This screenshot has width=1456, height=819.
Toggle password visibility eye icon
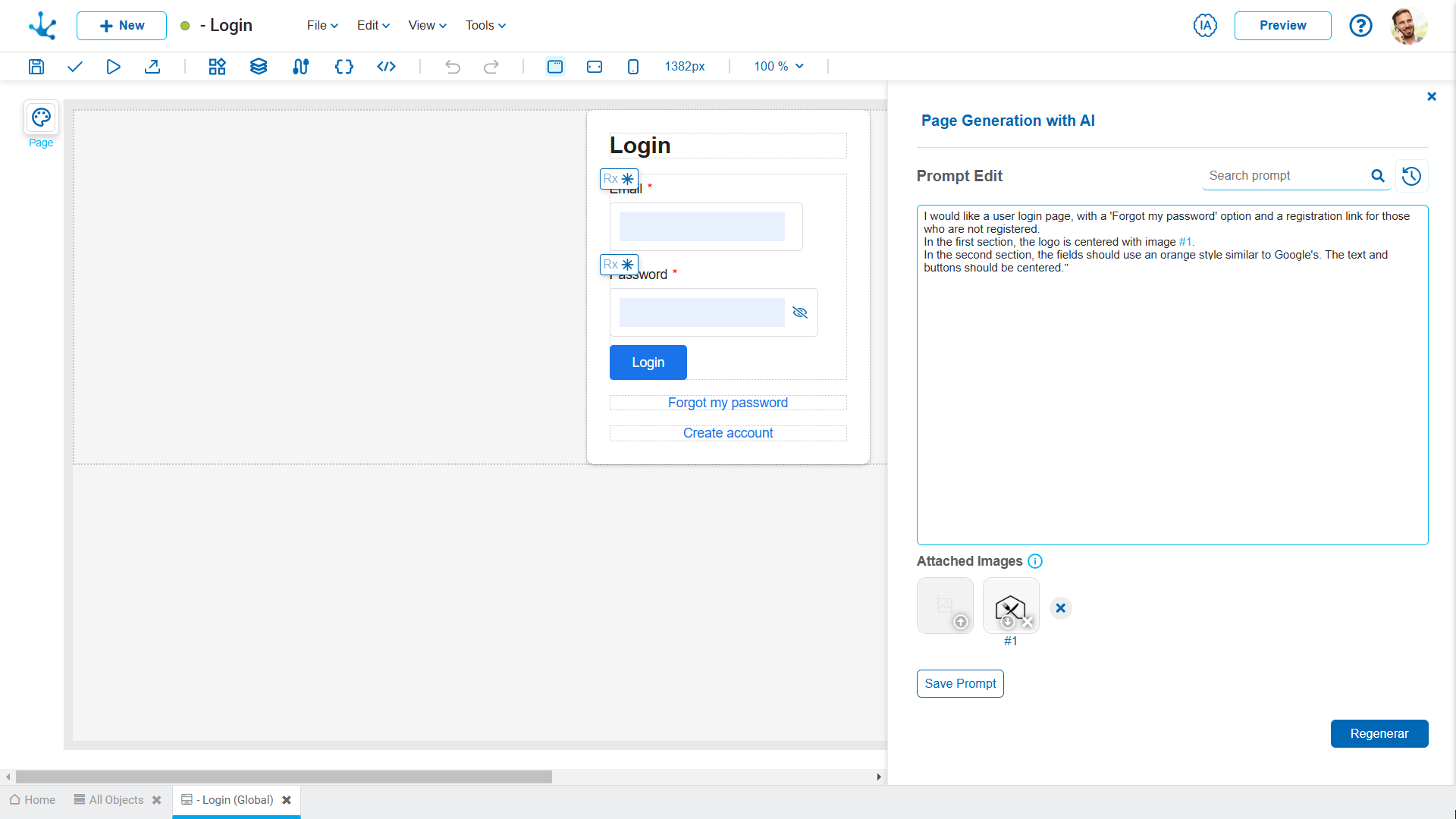tap(800, 312)
